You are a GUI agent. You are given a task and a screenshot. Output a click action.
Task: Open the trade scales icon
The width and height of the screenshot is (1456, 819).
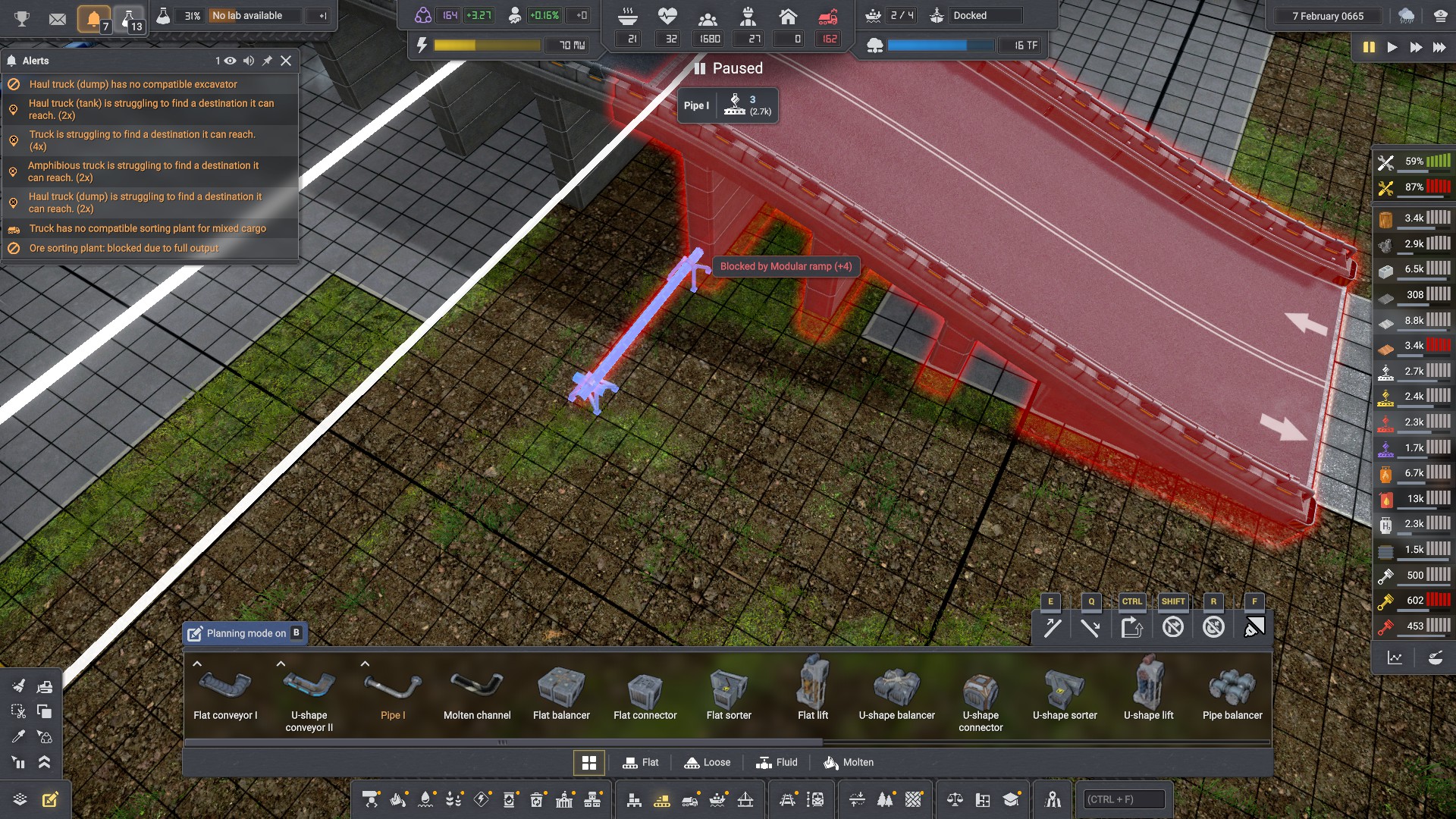[x=955, y=799]
